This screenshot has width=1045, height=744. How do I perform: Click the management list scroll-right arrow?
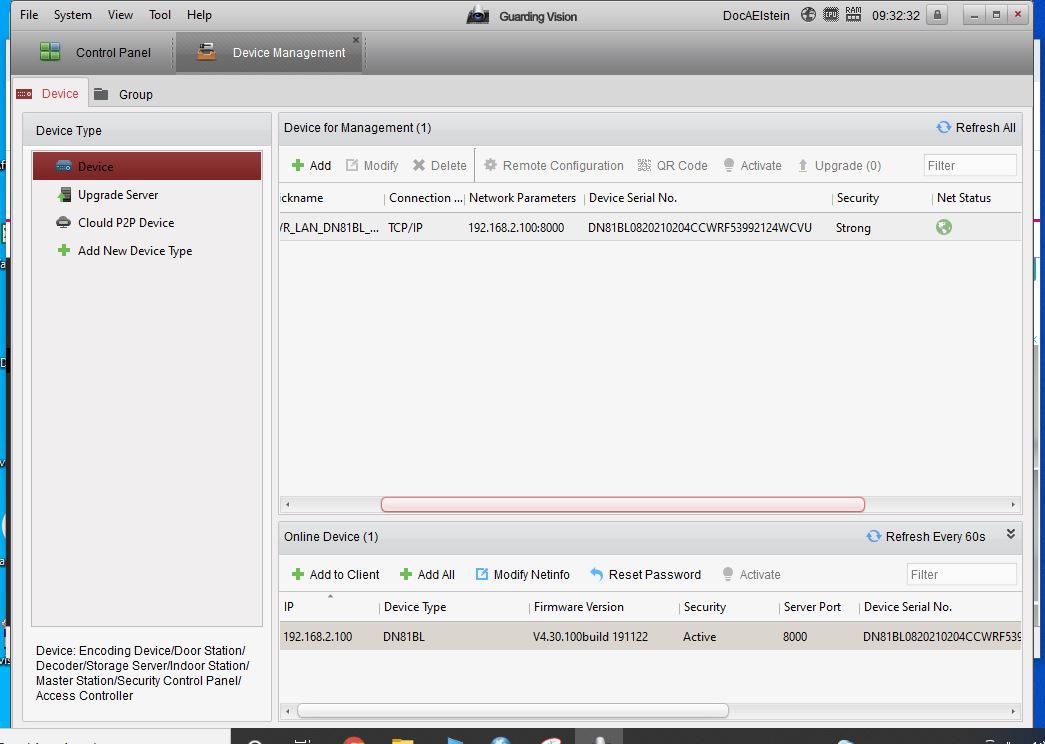(x=1013, y=505)
